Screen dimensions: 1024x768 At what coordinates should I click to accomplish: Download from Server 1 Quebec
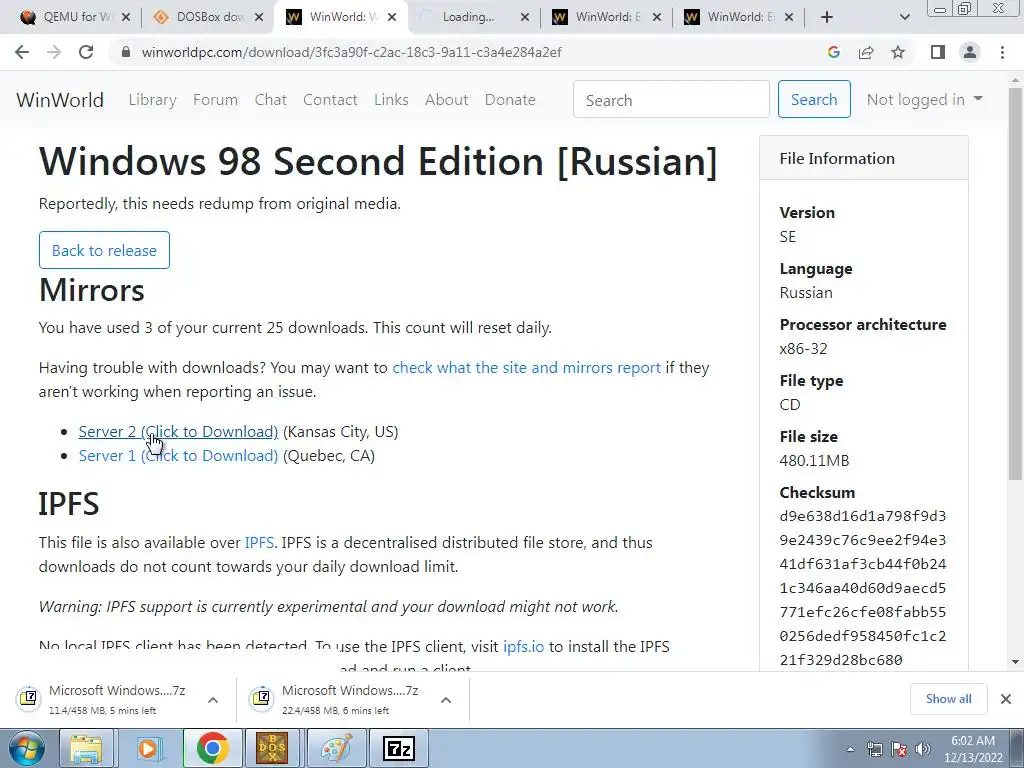(x=178, y=456)
